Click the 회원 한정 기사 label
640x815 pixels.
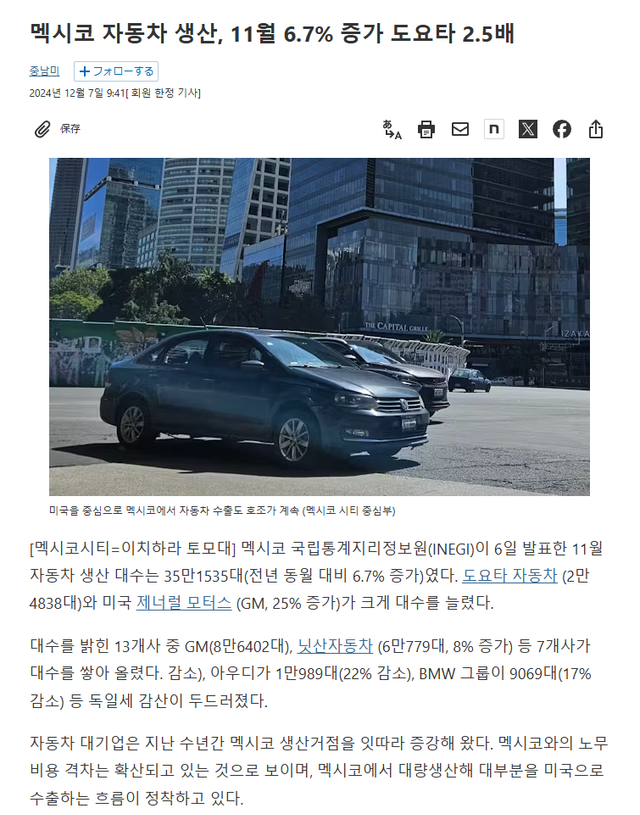(163, 93)
